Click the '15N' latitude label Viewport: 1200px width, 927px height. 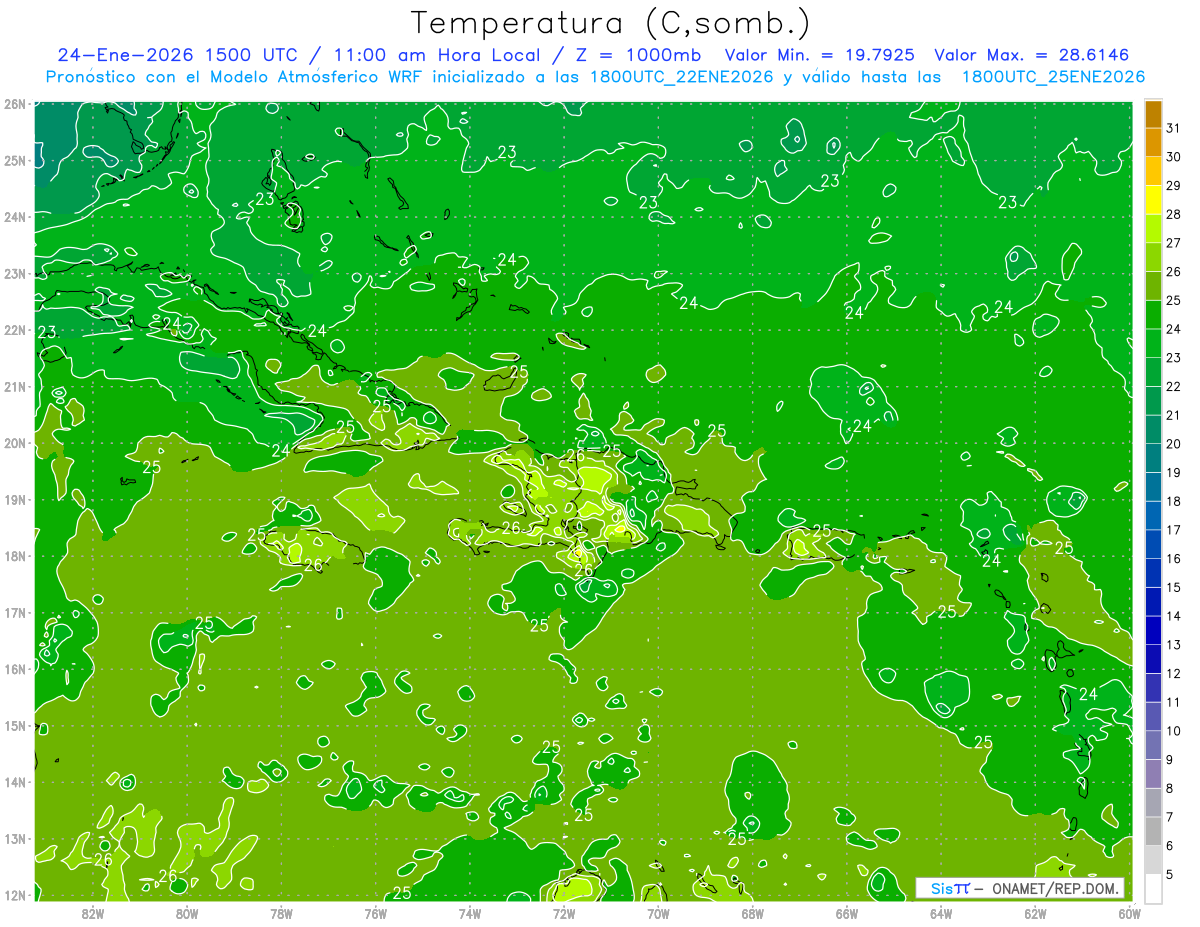tap(14, 725)
